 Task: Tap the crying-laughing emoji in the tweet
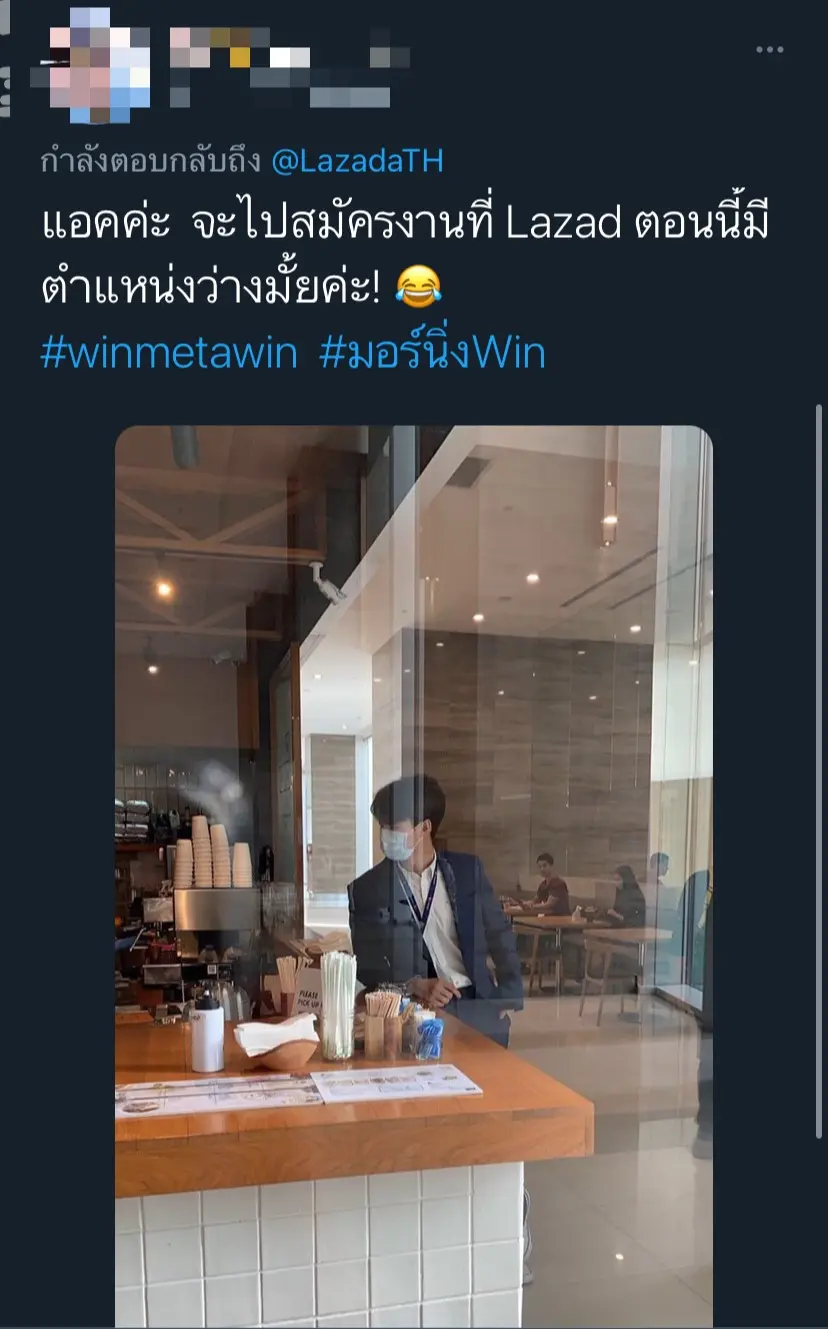pos(419,288)
